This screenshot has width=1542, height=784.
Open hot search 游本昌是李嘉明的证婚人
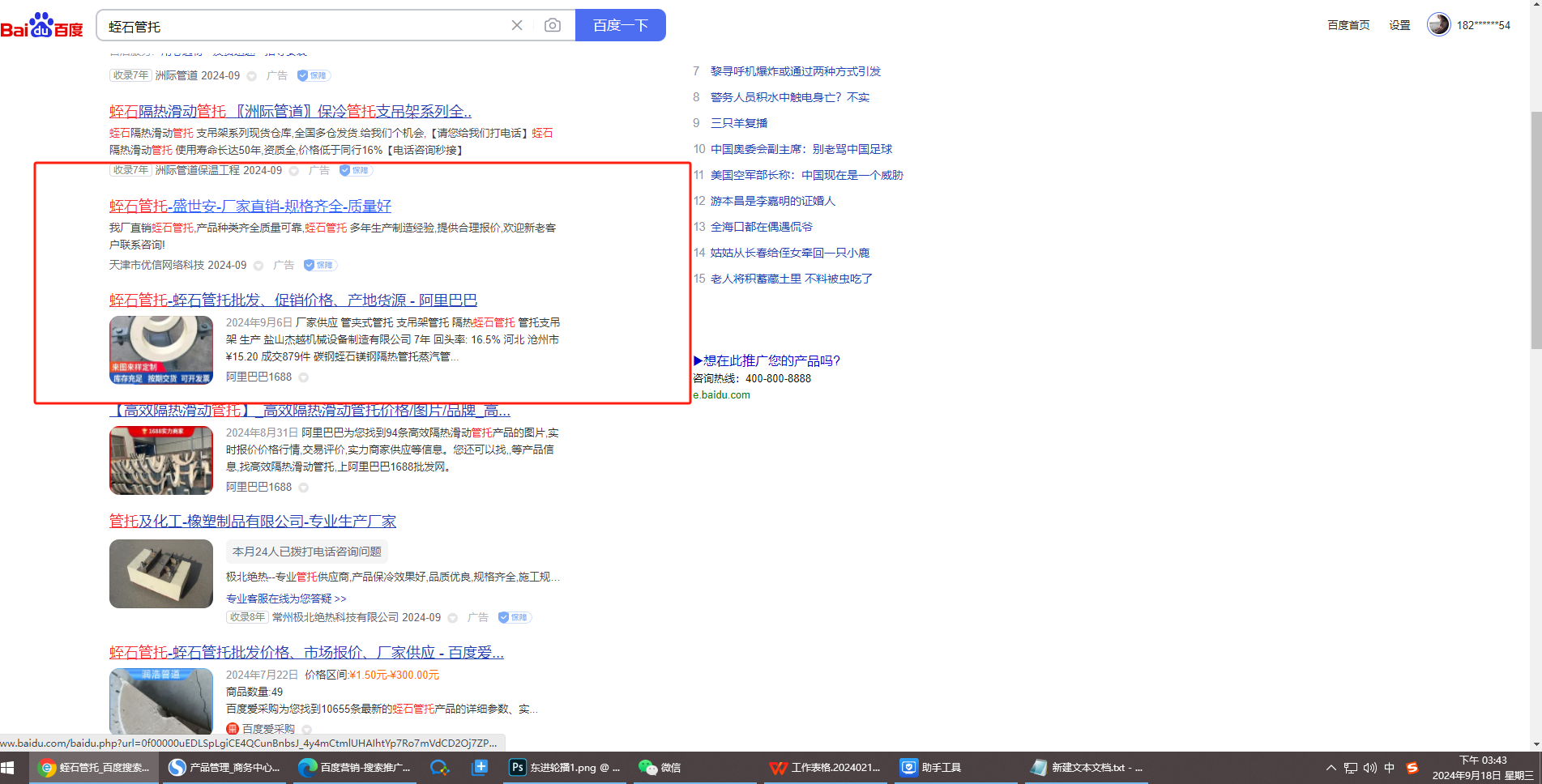[x=773, y=201]
